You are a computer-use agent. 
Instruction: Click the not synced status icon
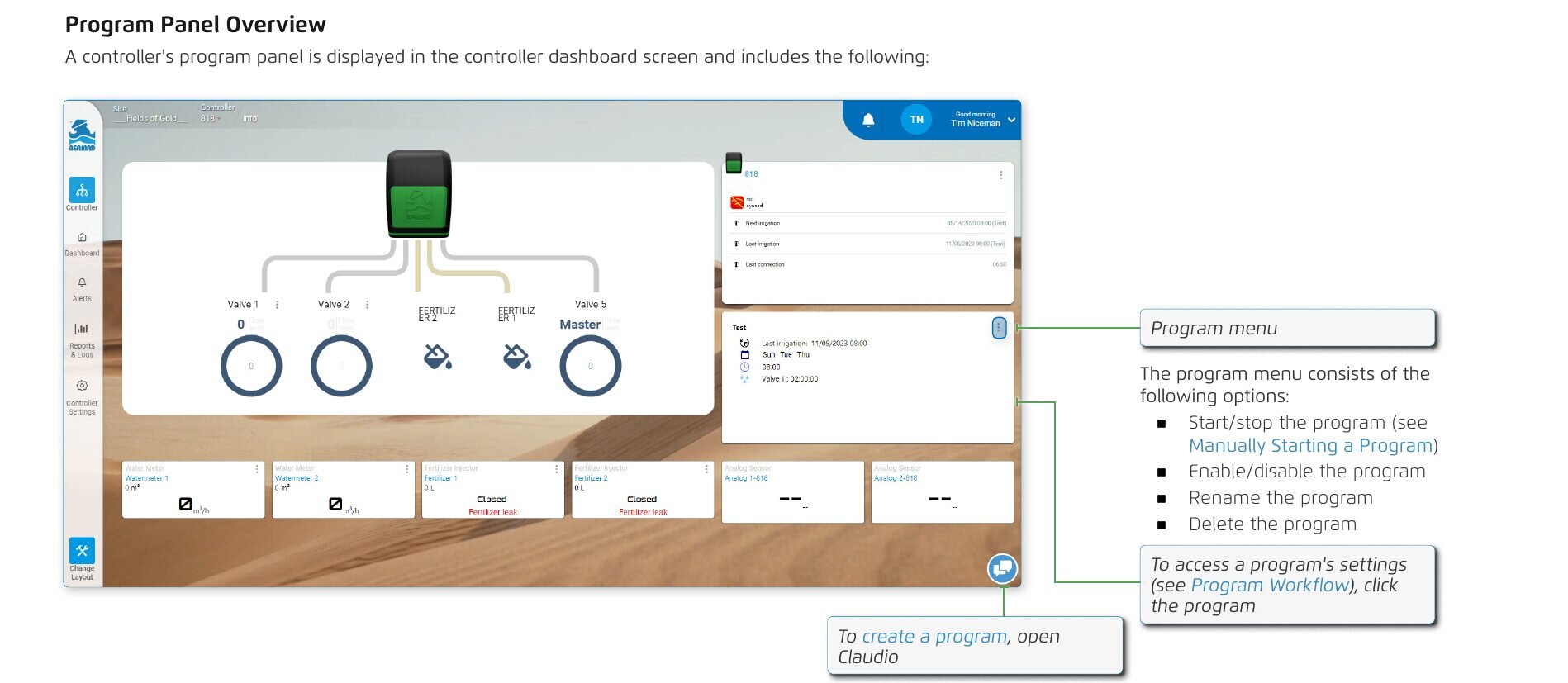(x=737, y=202)
